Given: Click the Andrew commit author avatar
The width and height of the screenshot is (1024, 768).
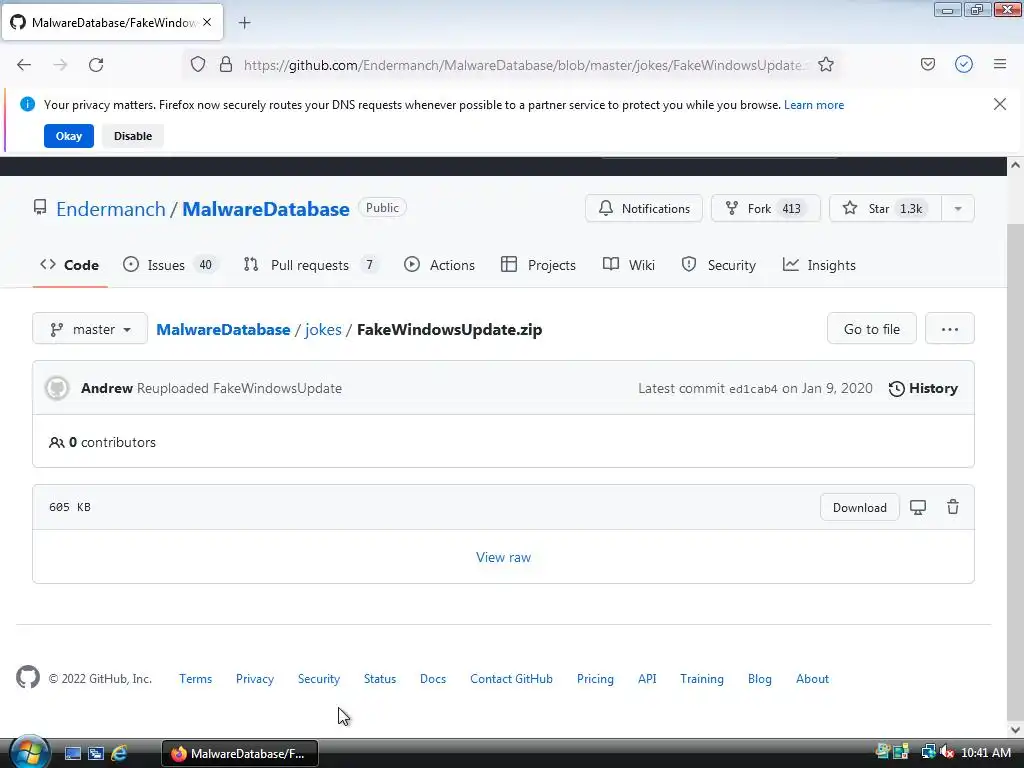Looking at the screenshot, I should [x=57, y=388].
